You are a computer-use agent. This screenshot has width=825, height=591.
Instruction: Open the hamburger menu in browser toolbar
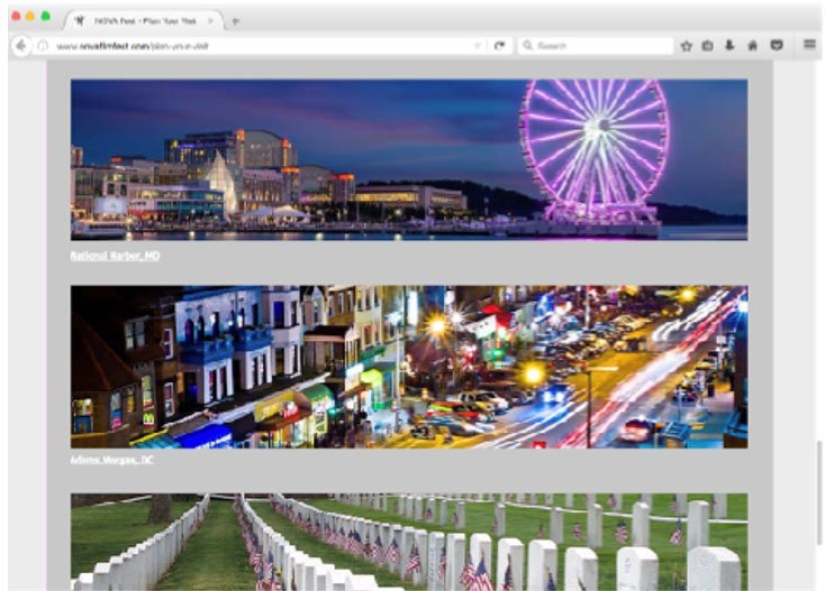click(x=809, y=45)
